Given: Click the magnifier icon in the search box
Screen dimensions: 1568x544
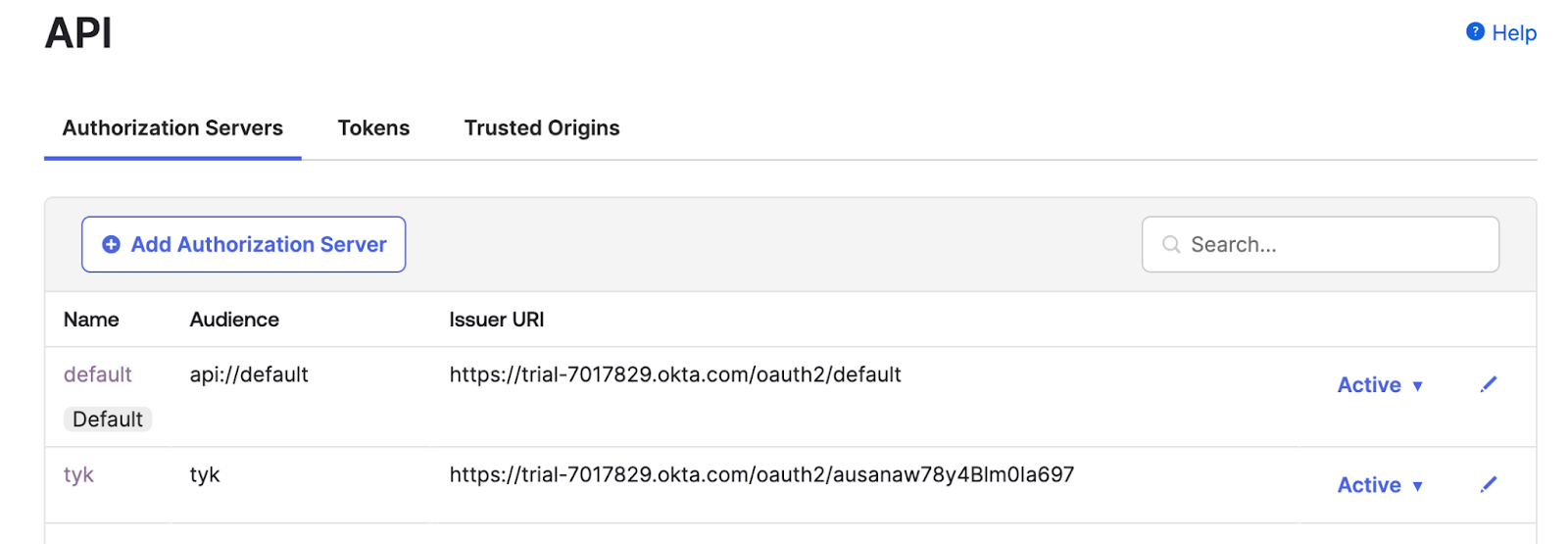Looking at the screenshot, I should [x=1171, y=245].
